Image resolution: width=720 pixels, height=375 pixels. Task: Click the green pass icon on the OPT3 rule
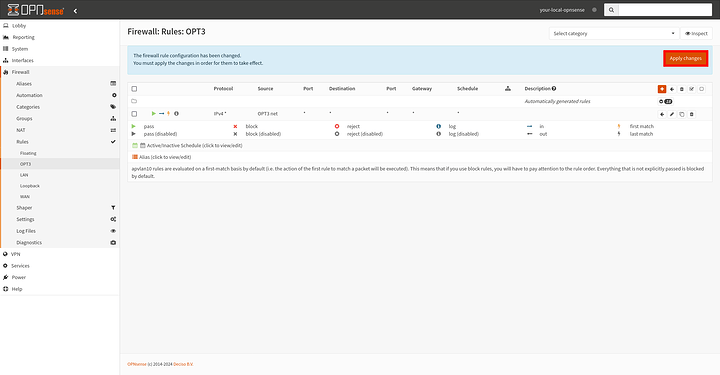pyautogui.click(x=154, y=113)
